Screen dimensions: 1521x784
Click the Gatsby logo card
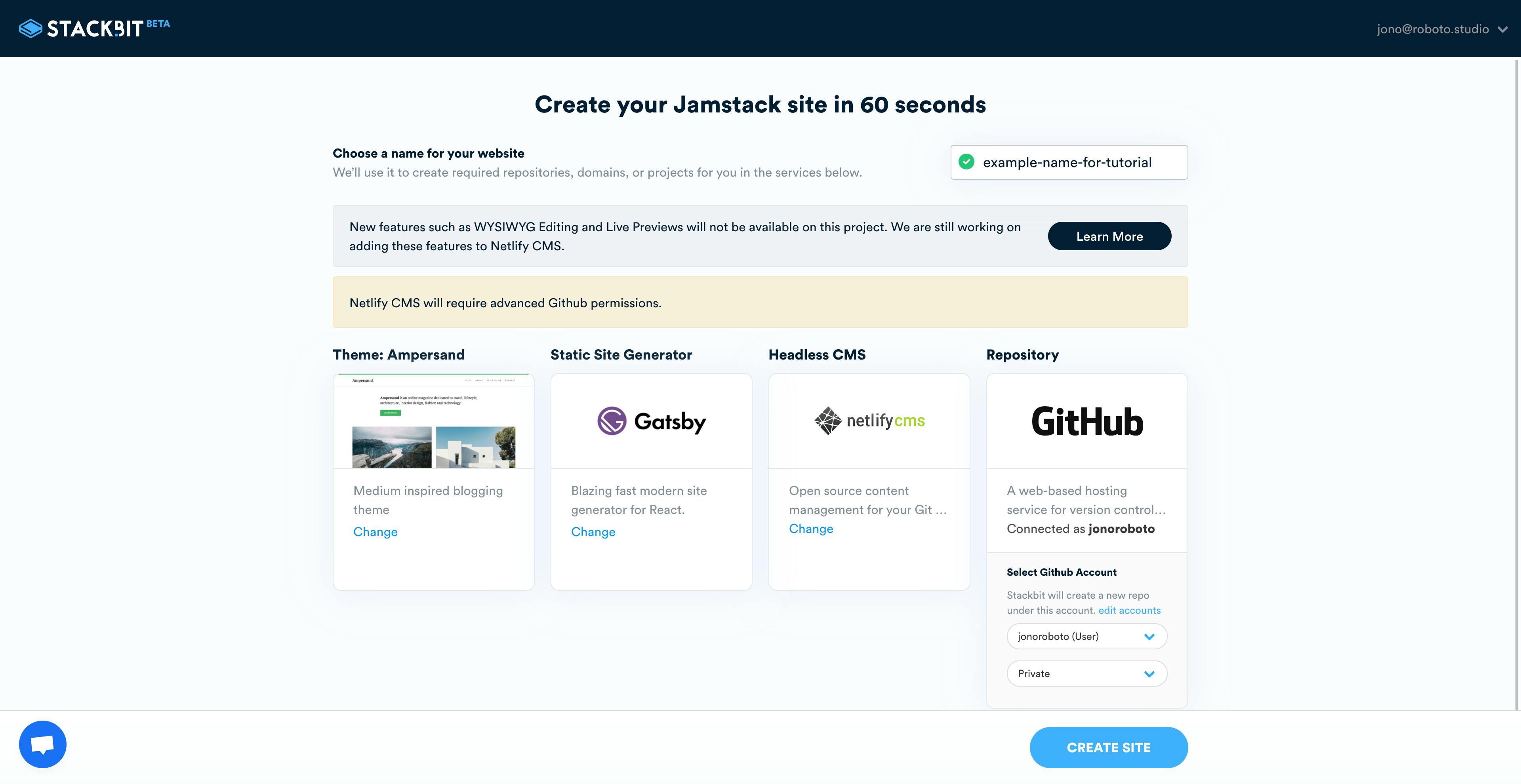click(x=651, y=421)
